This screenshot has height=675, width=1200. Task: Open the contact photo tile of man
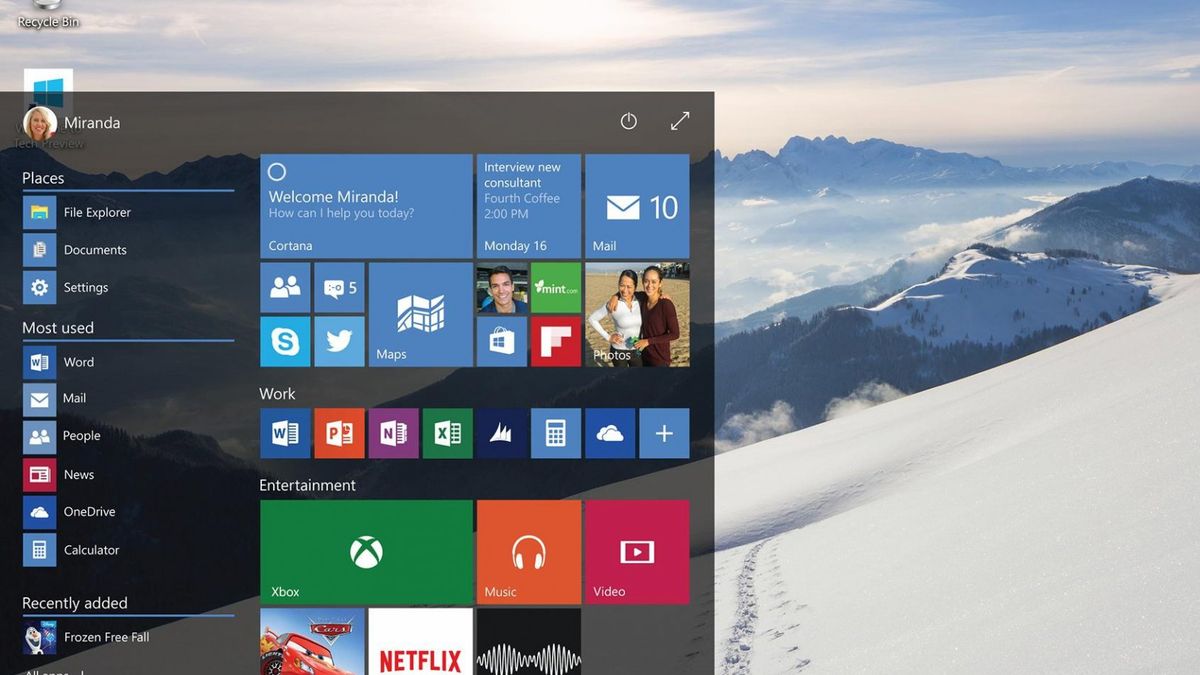(x=502, y=288)
